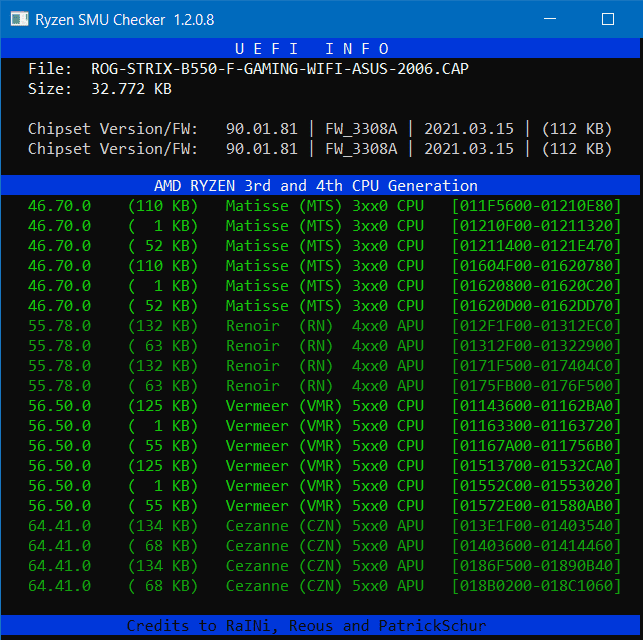The width and height of the screenshot is (643, 640).
Task: Click the 'AMD RYZEN 3rd and 4th CPU Generation' header
Action: point(316,186)
